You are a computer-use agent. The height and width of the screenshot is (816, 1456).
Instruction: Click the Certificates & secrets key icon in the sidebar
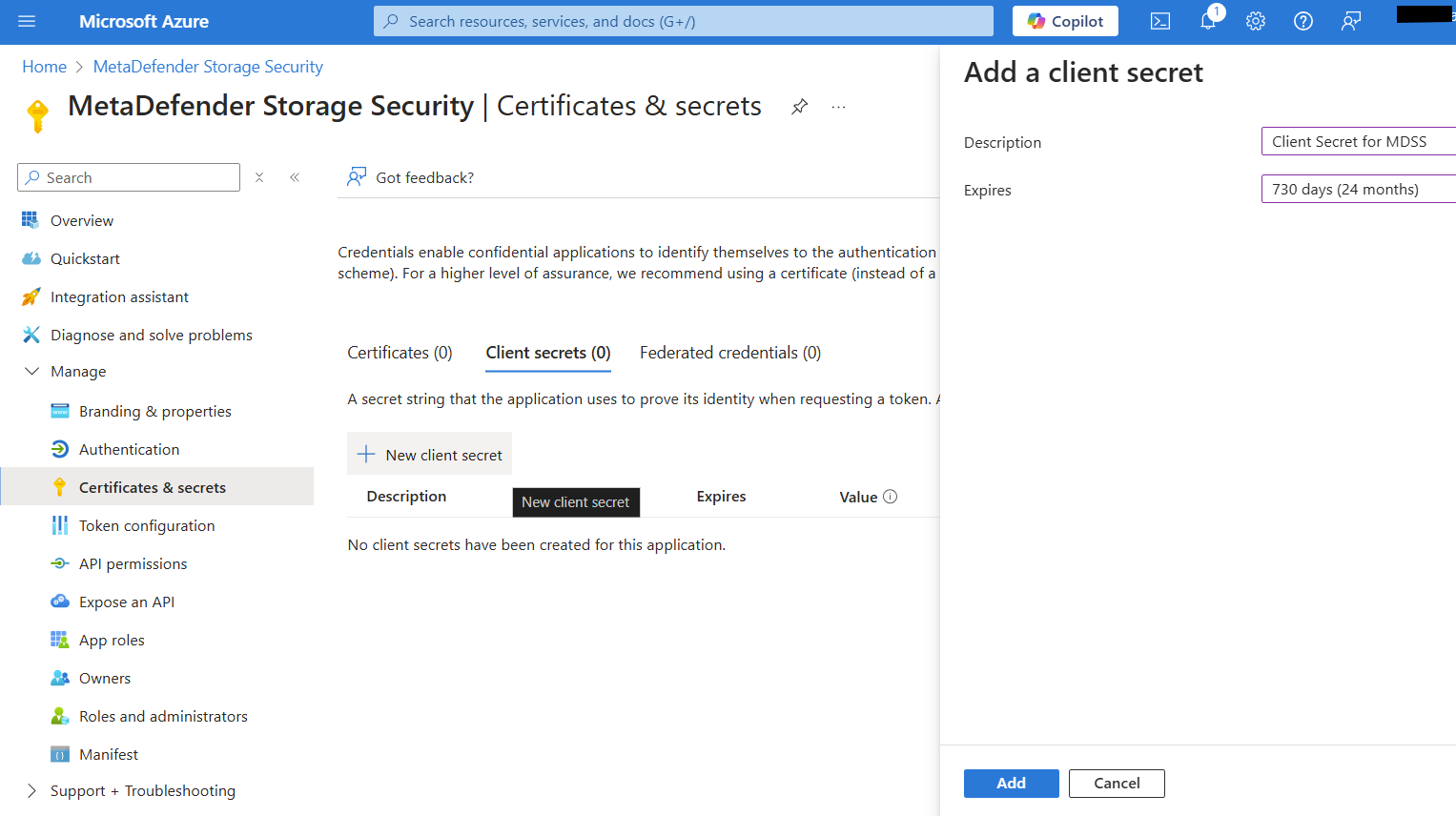(59, 487)
